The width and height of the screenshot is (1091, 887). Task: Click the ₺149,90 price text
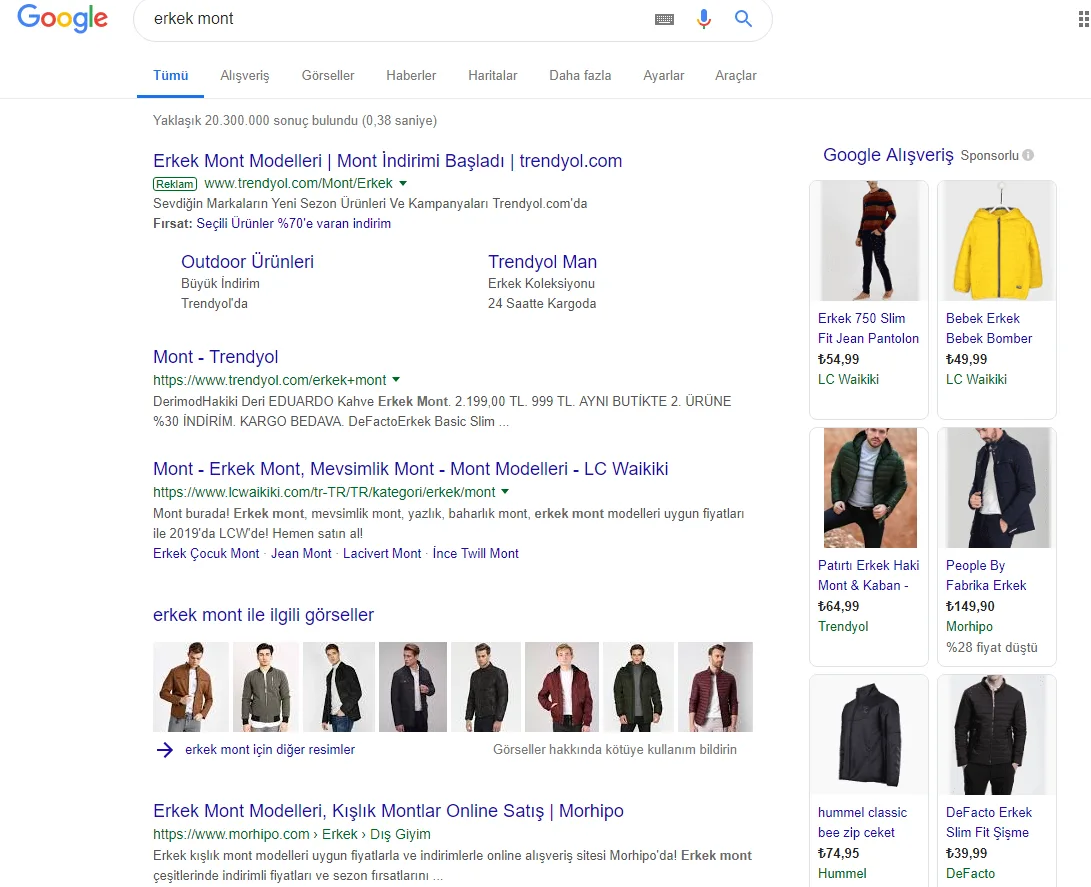(x=970, y=606)
